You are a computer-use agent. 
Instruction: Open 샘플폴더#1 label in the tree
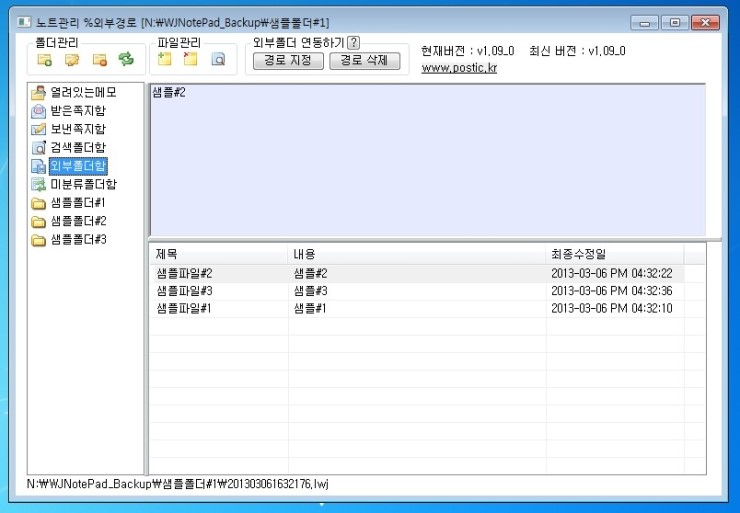pyautogui.click(x=78, y=203)
